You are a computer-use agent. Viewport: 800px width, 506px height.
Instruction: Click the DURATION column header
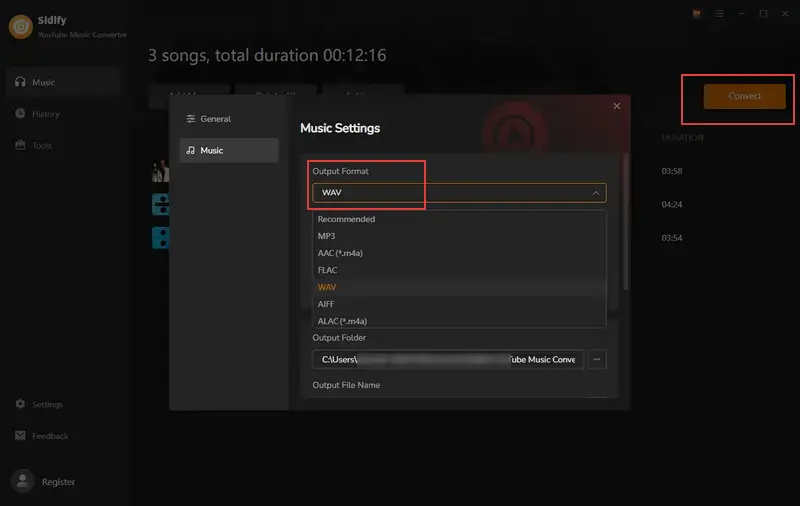[682, 137]
